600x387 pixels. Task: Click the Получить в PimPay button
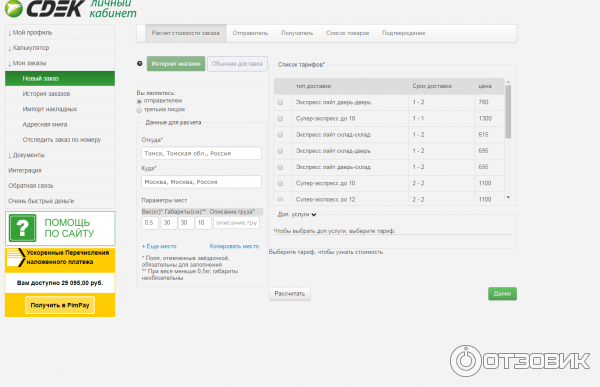[x=60, y=305]
